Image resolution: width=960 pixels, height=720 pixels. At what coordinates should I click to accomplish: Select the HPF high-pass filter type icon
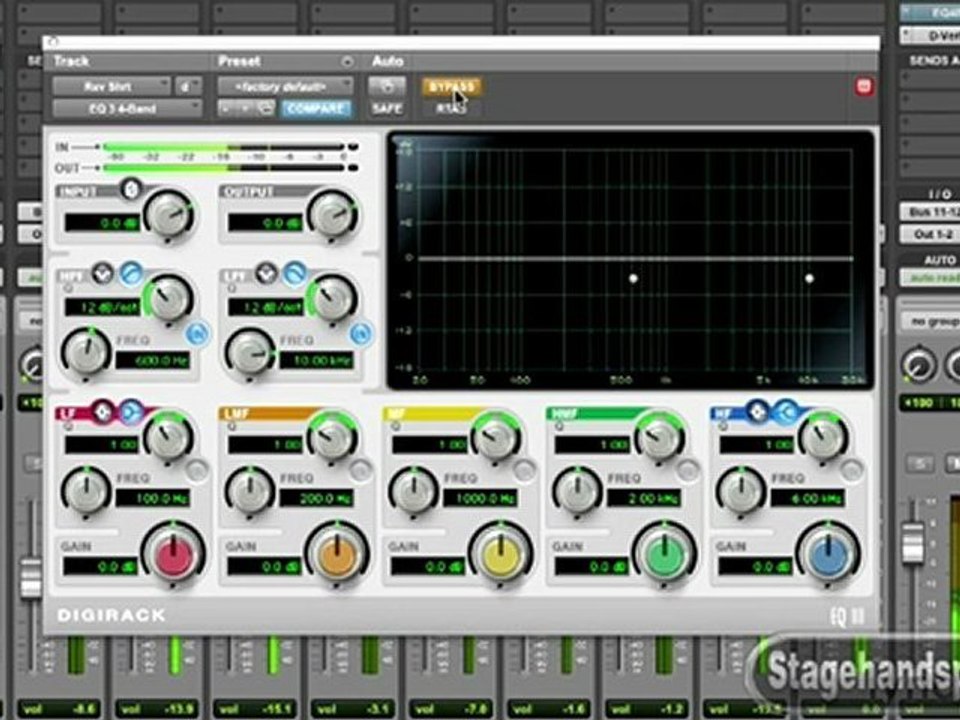pyautogui.click(x=131, y=274)
